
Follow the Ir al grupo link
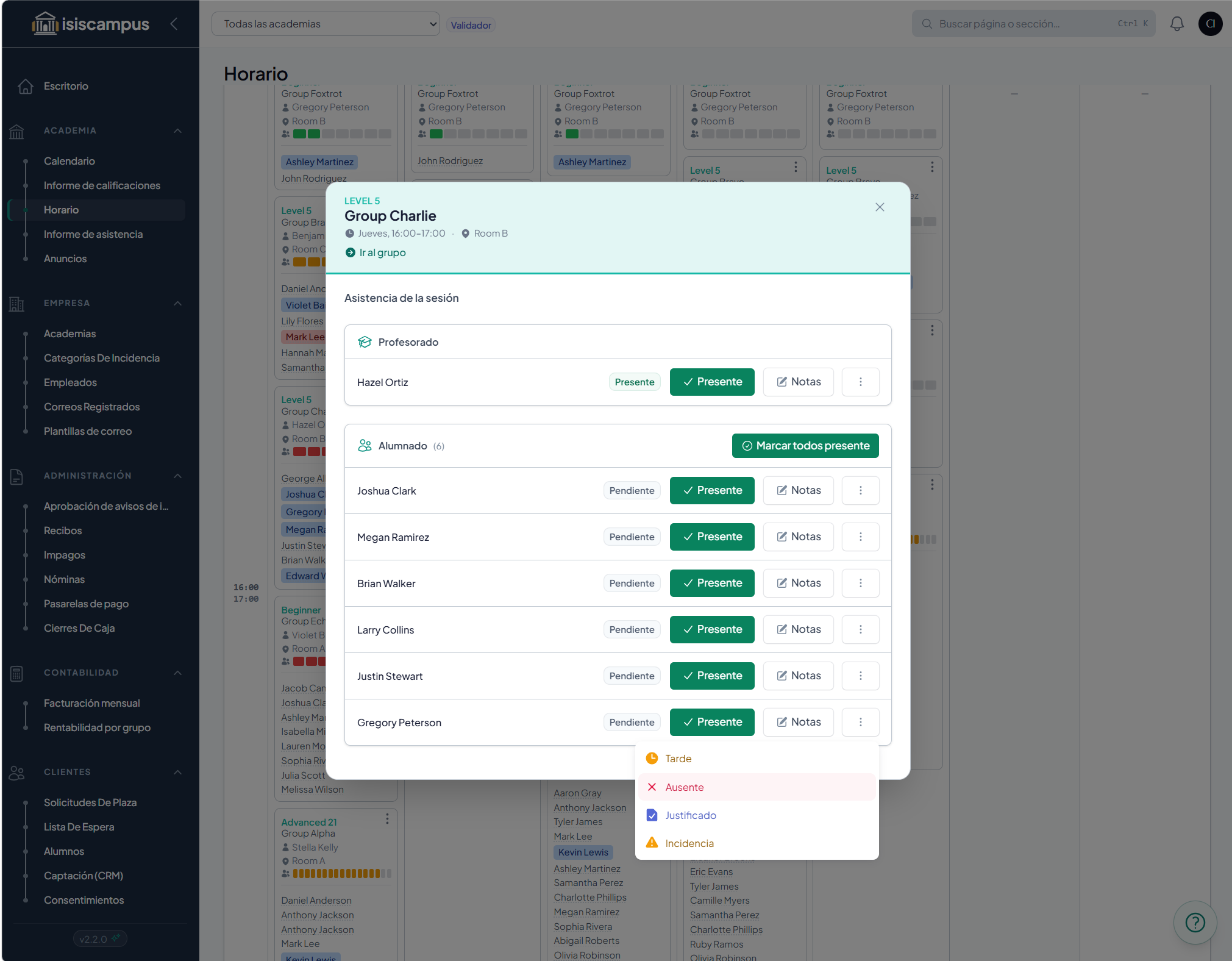[376, 252]
